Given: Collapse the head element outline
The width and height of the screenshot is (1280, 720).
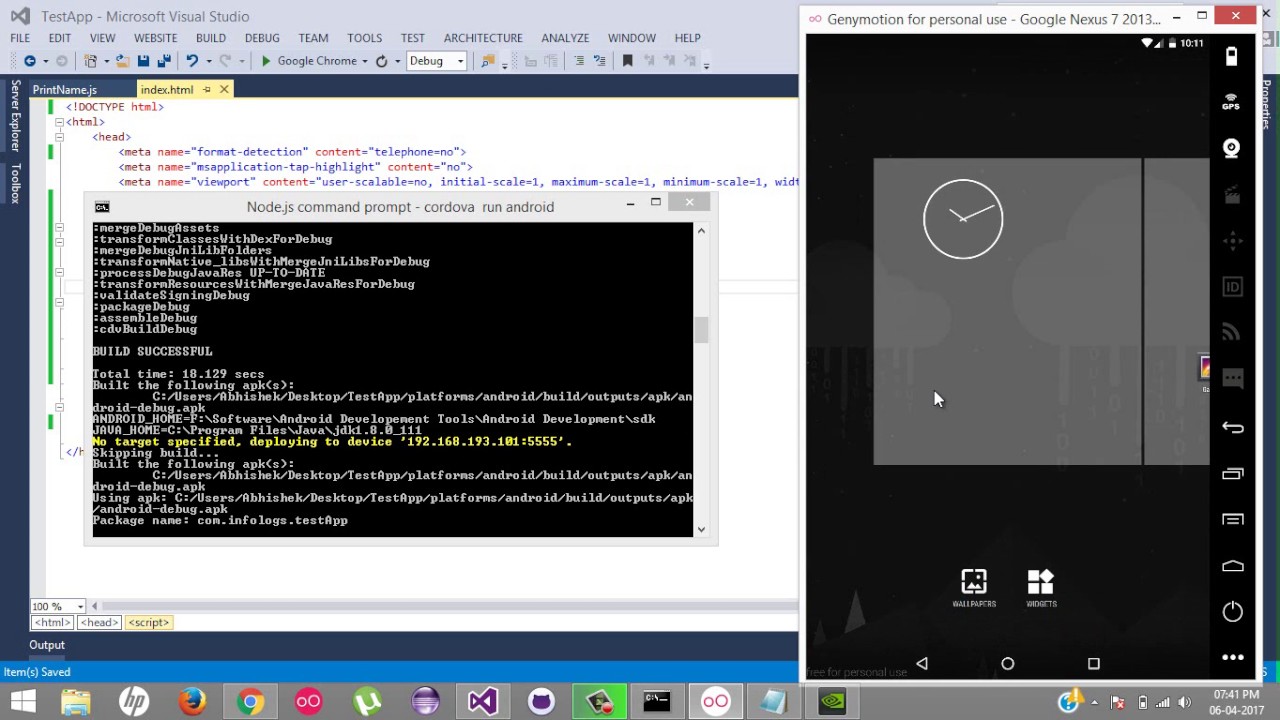Looking at the screenshot, I should [x=59, y=137].
